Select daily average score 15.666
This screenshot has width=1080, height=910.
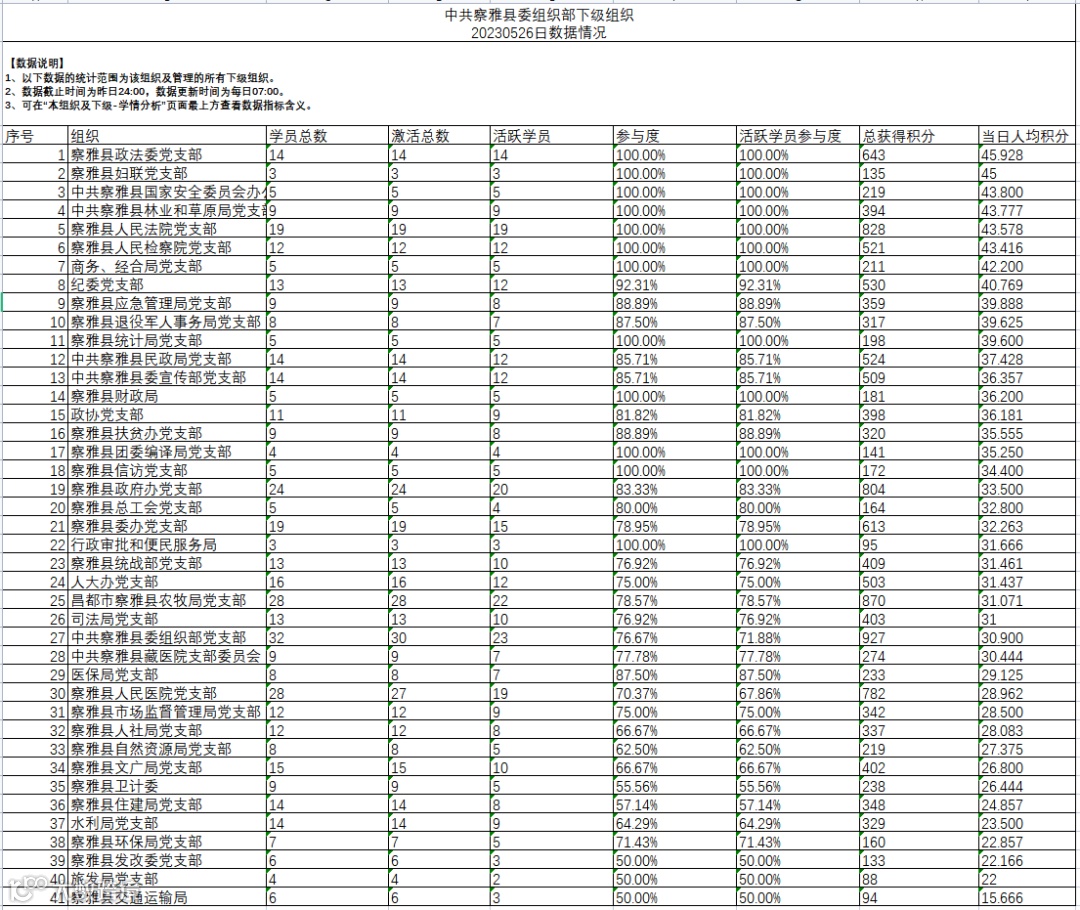click(1026, 898)
